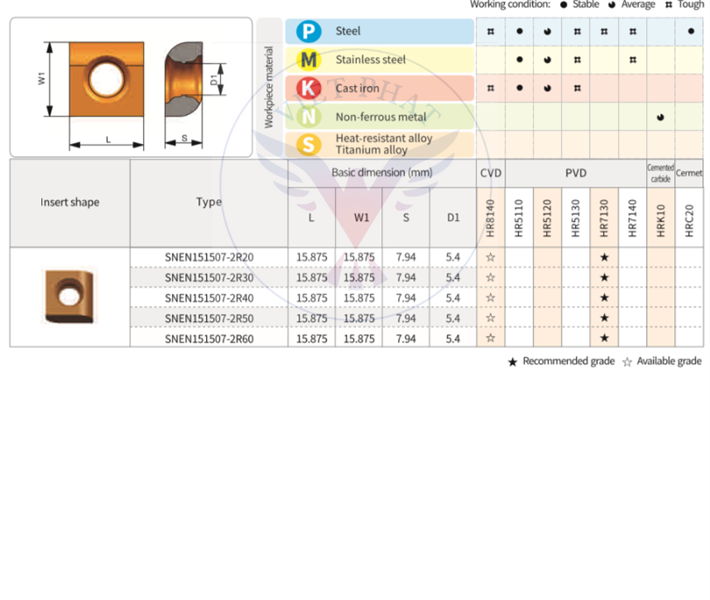Click the W1 dimension column header
The height and width of the screenshot is (600, 710).
pyautogui.click(x=361, y=218)
